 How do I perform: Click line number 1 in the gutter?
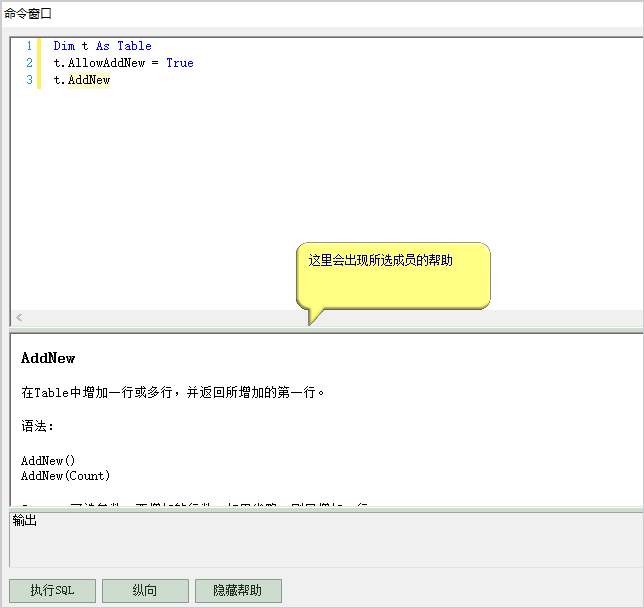tap(29, 46)
